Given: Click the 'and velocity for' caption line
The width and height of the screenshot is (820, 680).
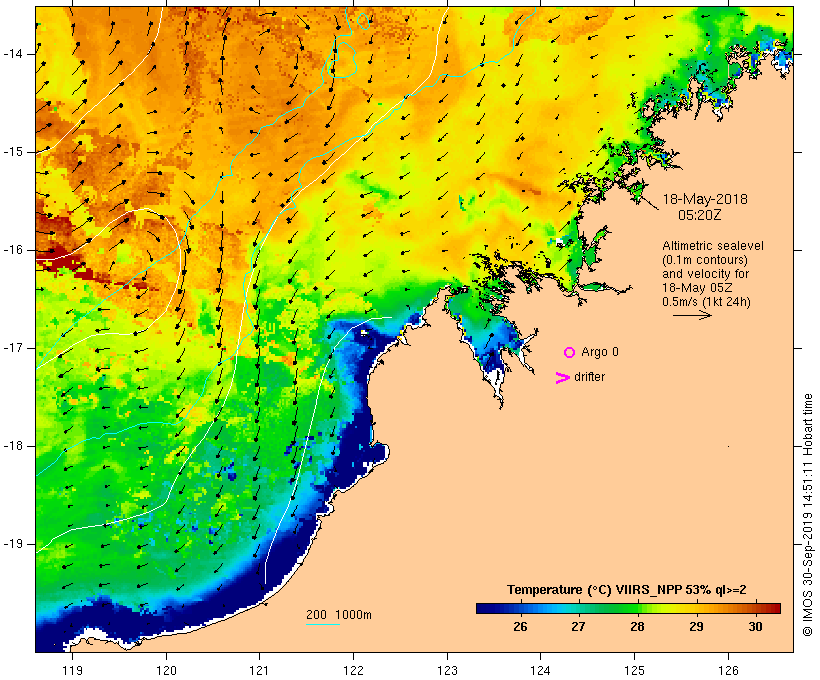Looking at the screenshot, I should click(x=705, y=274).
